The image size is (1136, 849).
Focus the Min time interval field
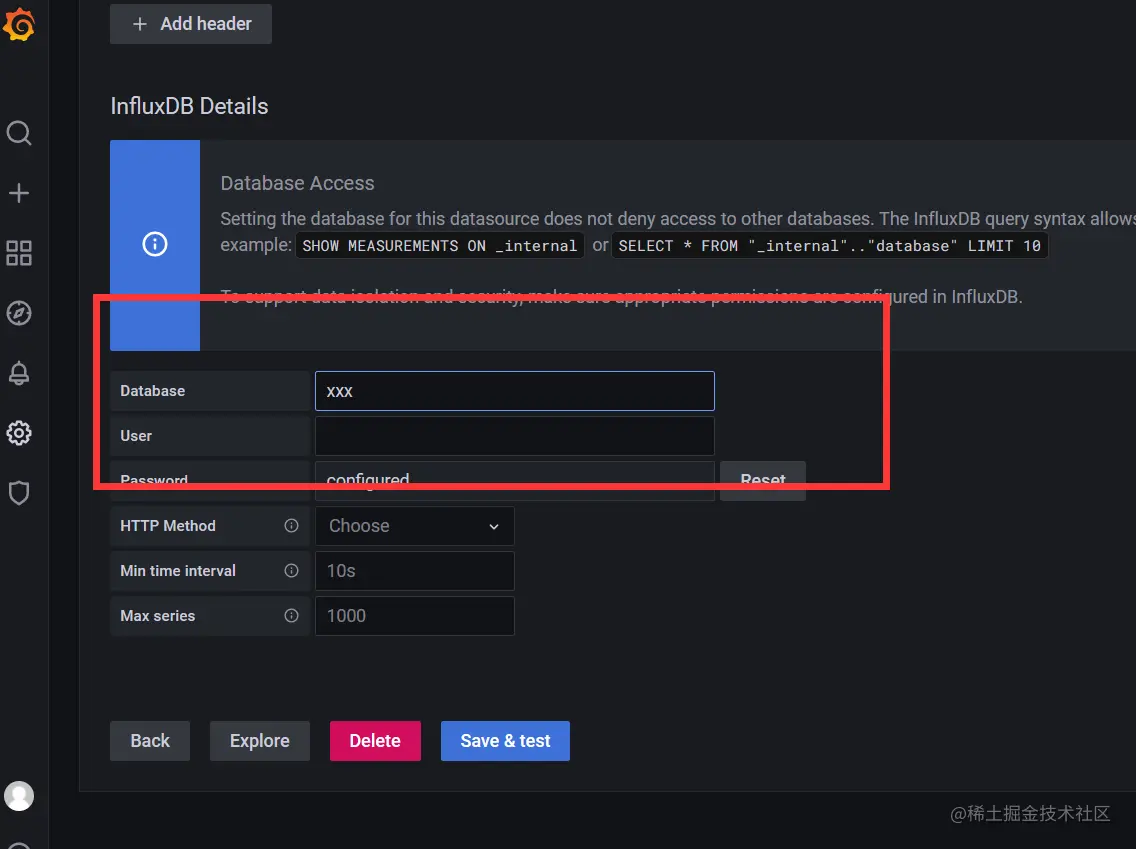414,571
